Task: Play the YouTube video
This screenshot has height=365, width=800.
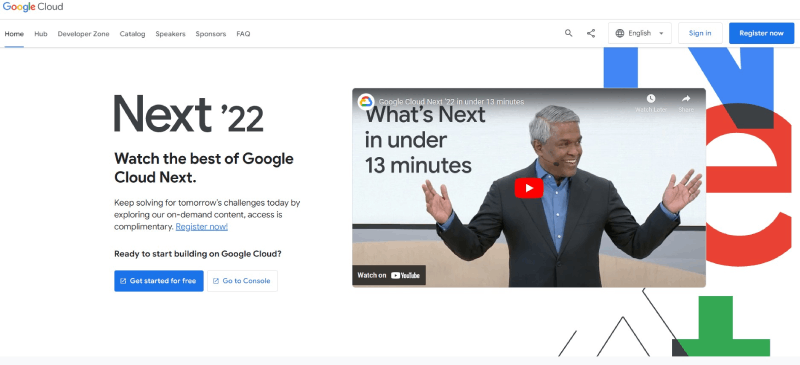Action: point(529,188)
